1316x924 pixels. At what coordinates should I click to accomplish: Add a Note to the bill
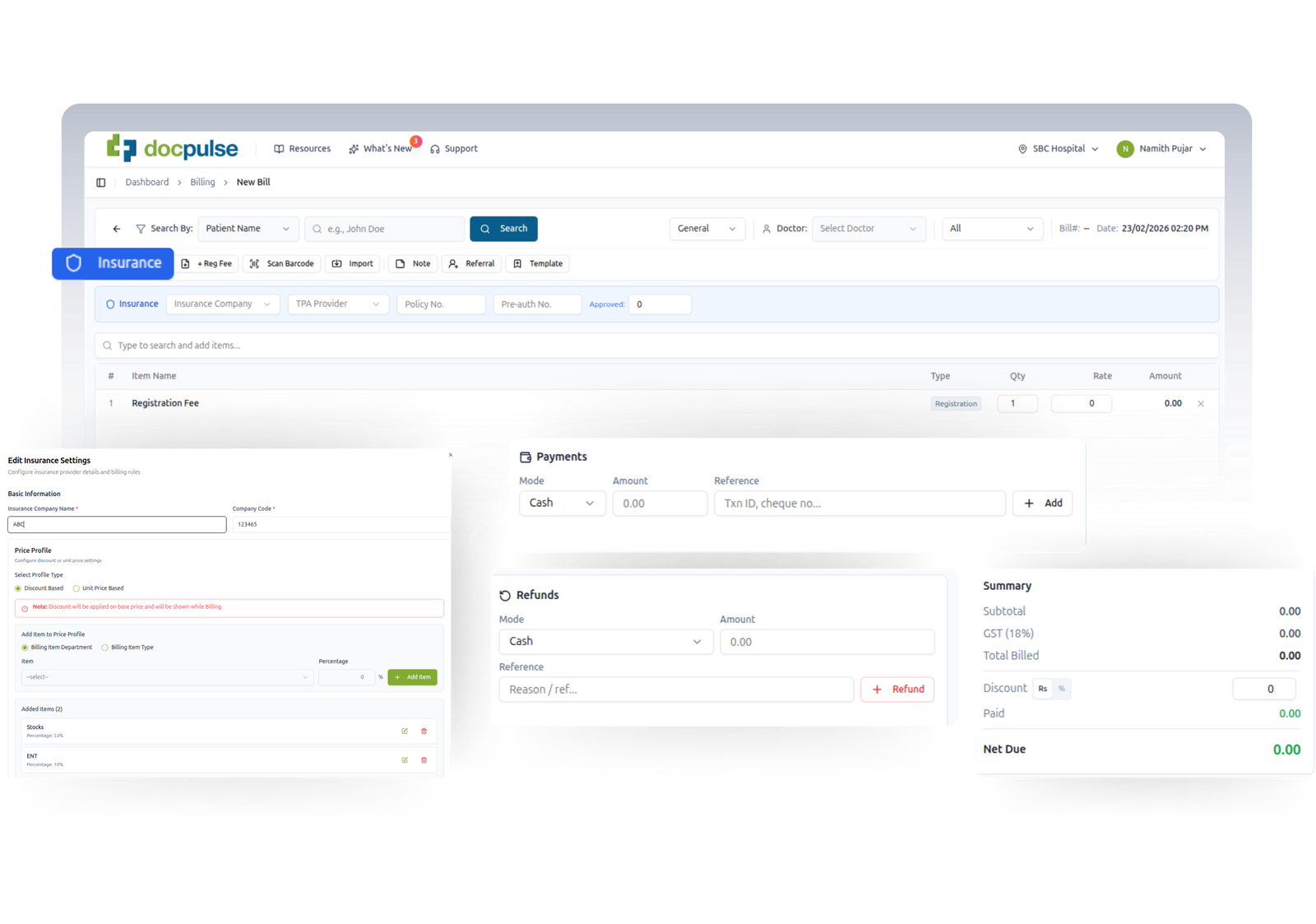(412, 263)
